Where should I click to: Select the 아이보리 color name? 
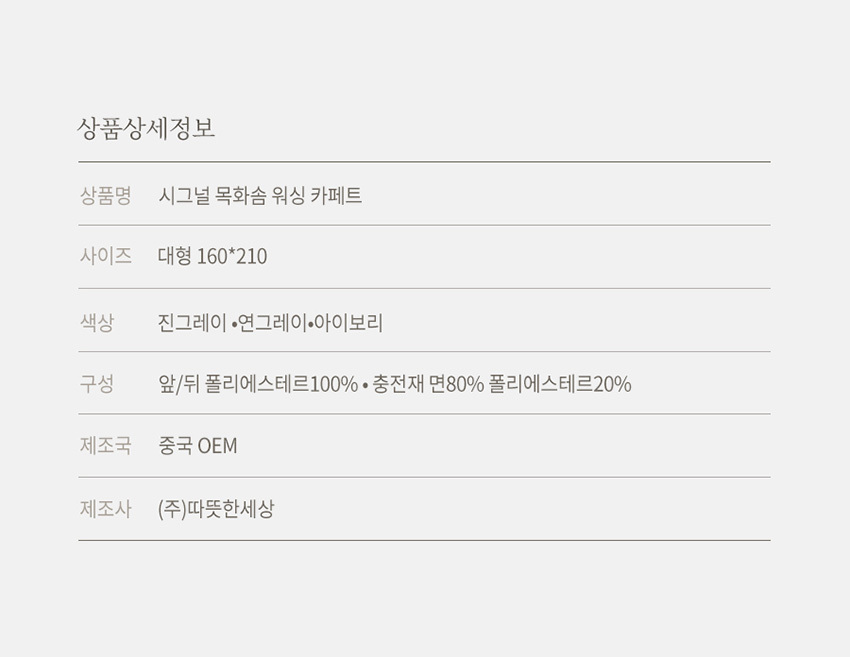(x=349, y=323)
